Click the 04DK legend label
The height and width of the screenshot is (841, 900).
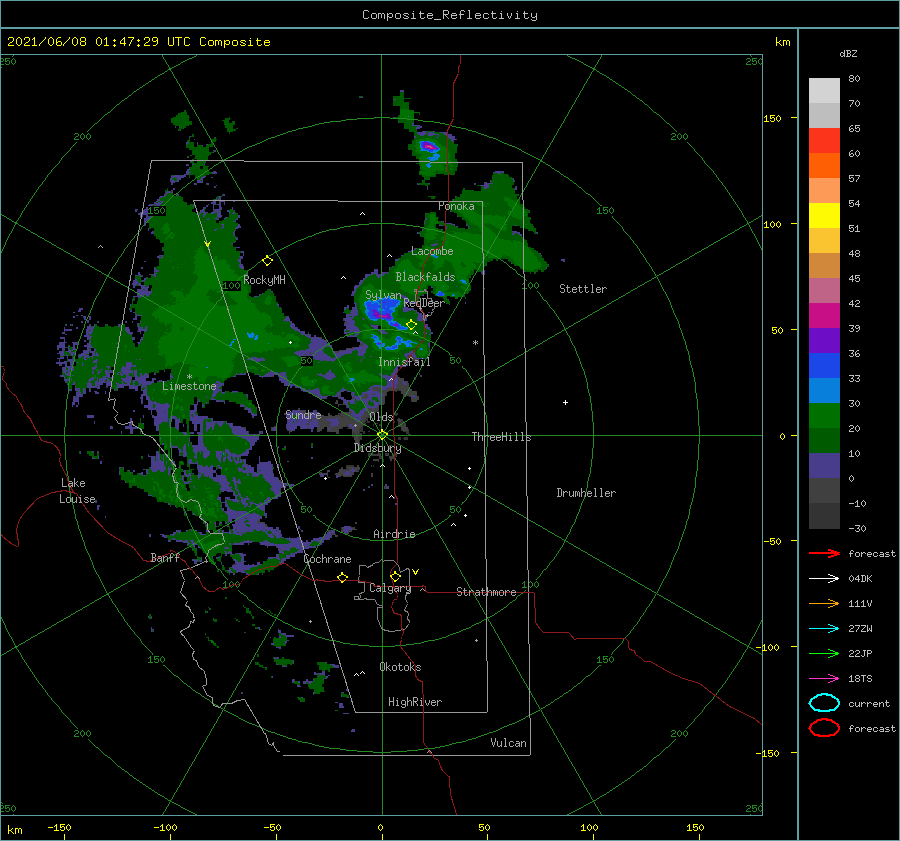point(860,579)
